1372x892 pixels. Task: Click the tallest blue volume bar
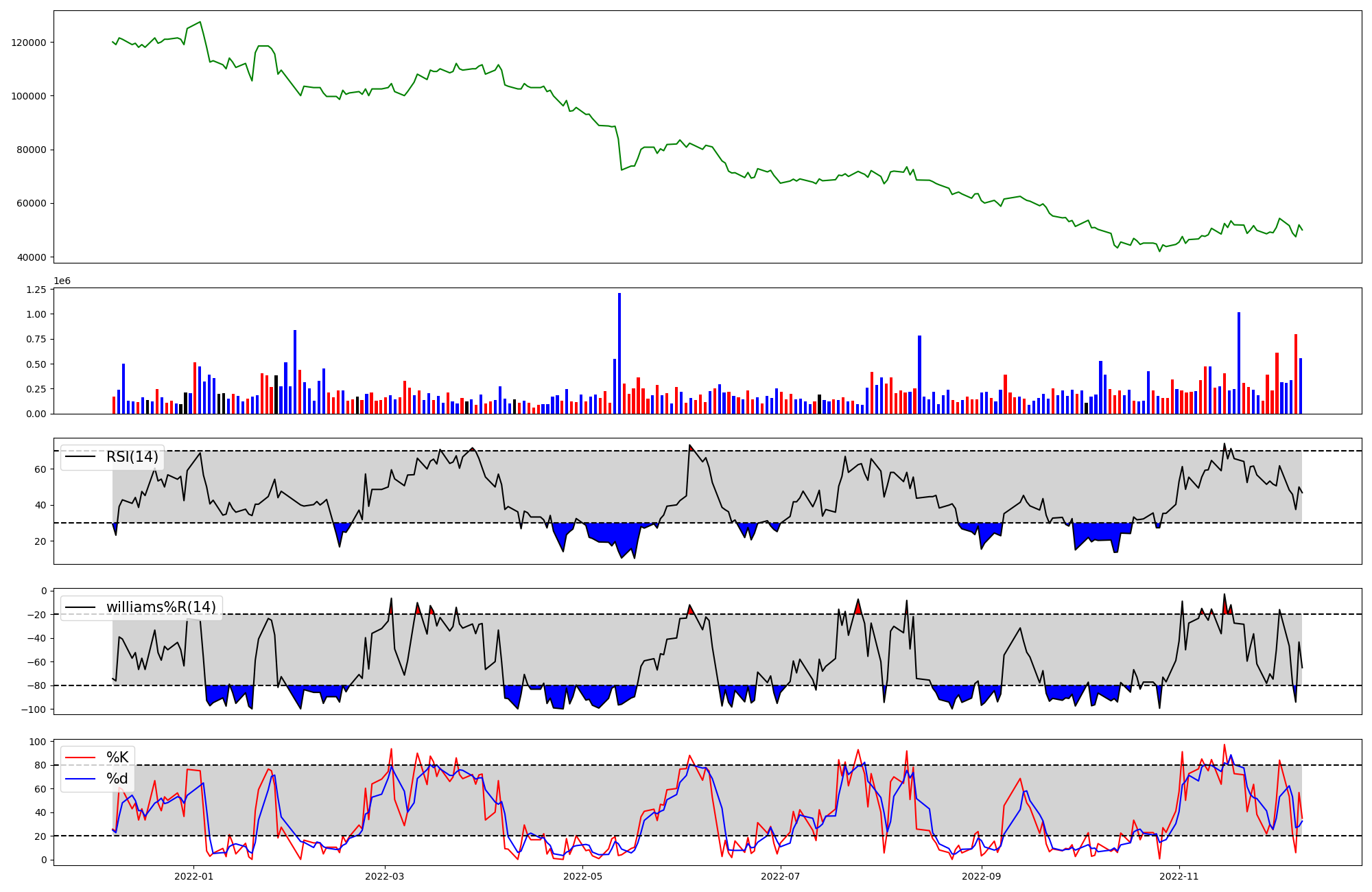[x=619, y=353]
